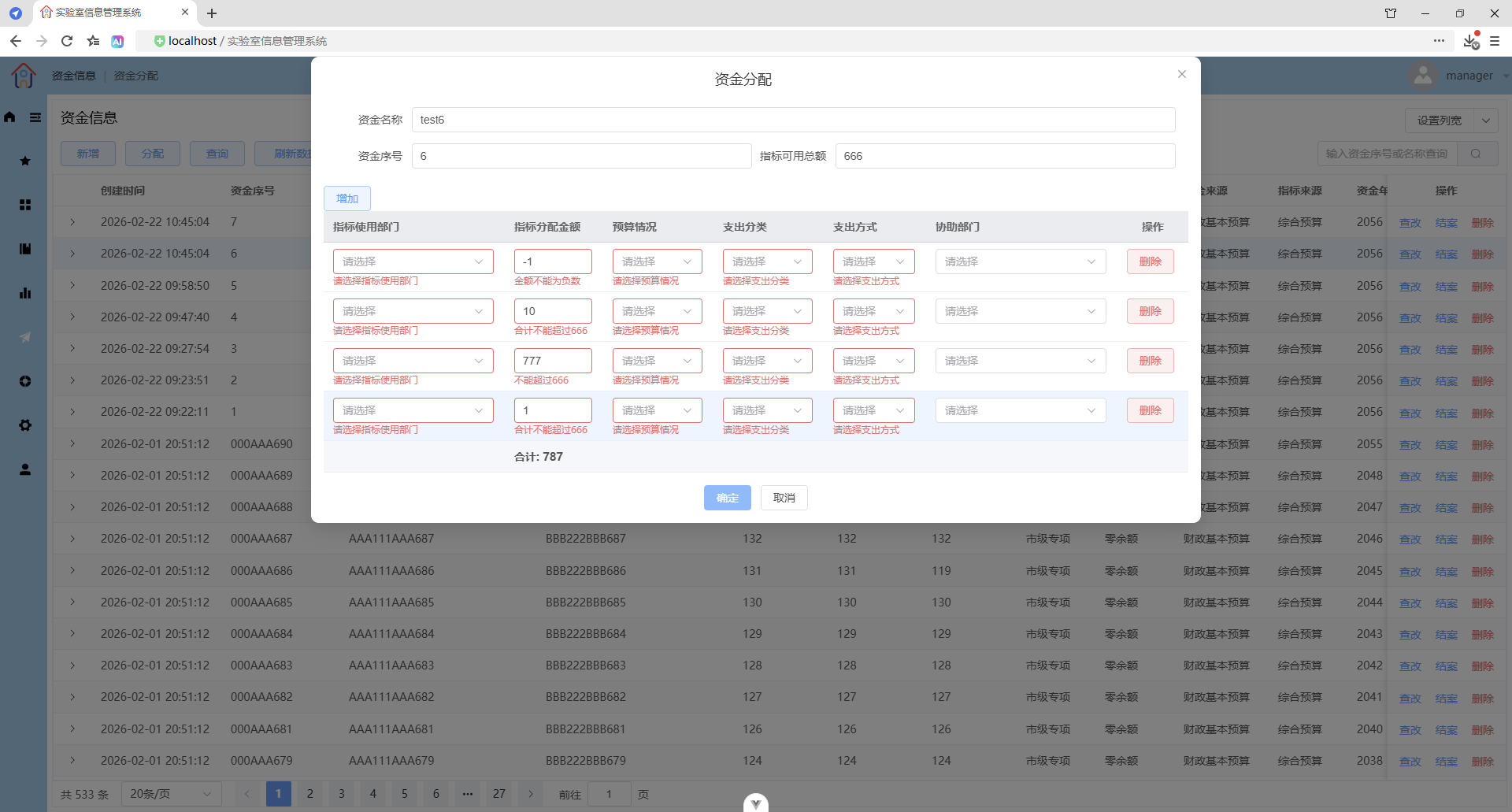The width and height of the screenshot is (1512, 812).
Task: Open 指标使用部门 dropdown in the -1 amount row
Action: click(413, 261)
